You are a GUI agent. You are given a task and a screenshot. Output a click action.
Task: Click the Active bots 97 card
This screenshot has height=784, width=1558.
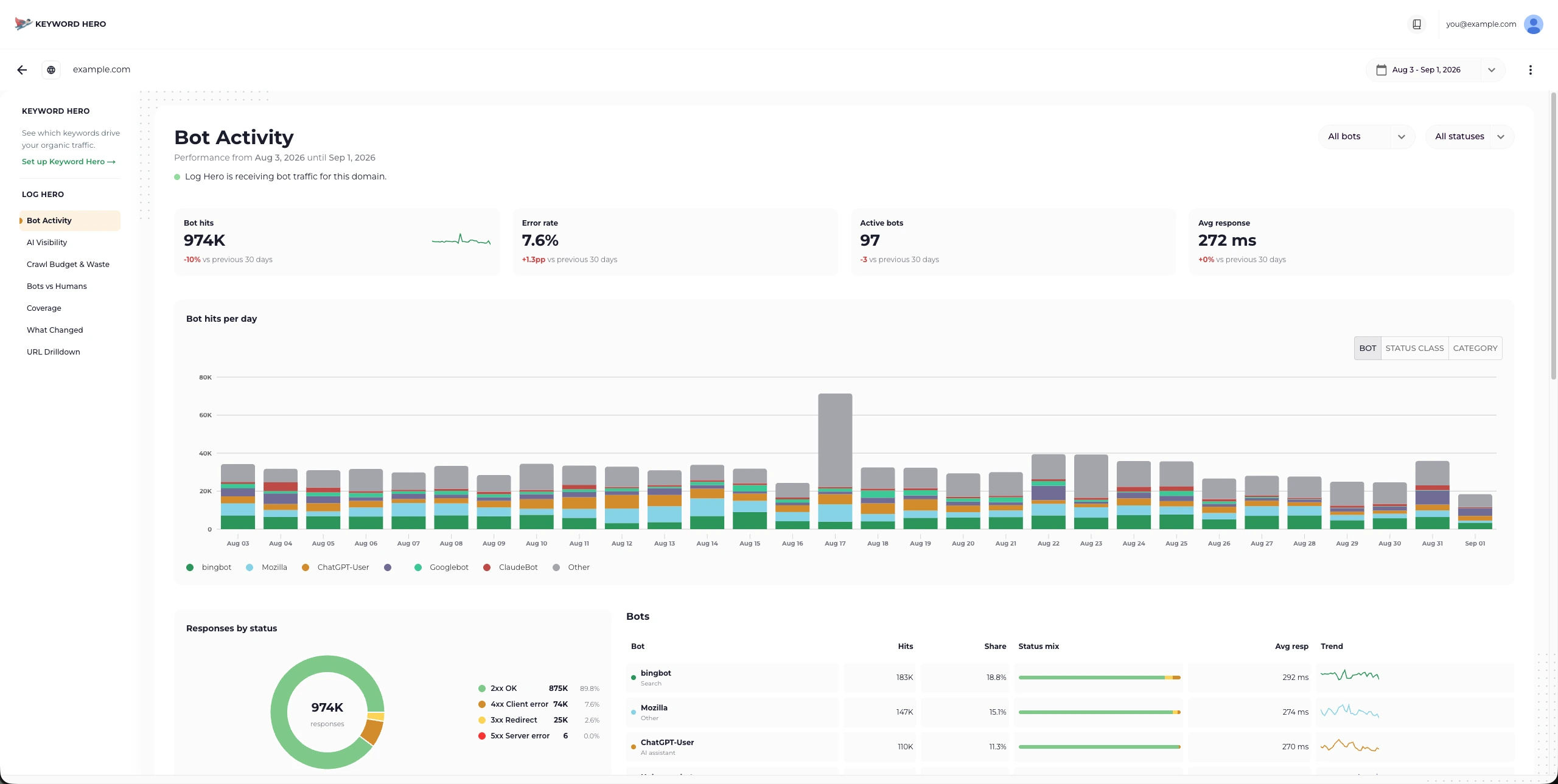(x=1013, y=241)
